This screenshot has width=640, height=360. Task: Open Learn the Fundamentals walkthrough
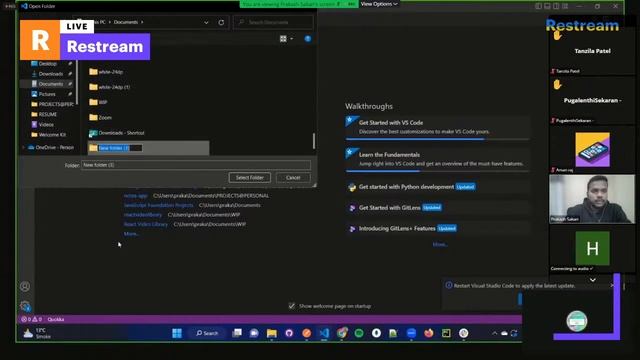point(438,159)
